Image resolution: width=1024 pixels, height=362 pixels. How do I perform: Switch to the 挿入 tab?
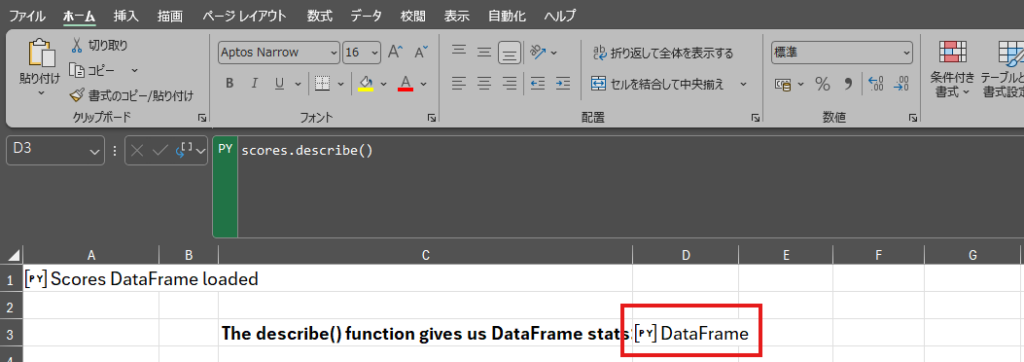pos(125,16)
